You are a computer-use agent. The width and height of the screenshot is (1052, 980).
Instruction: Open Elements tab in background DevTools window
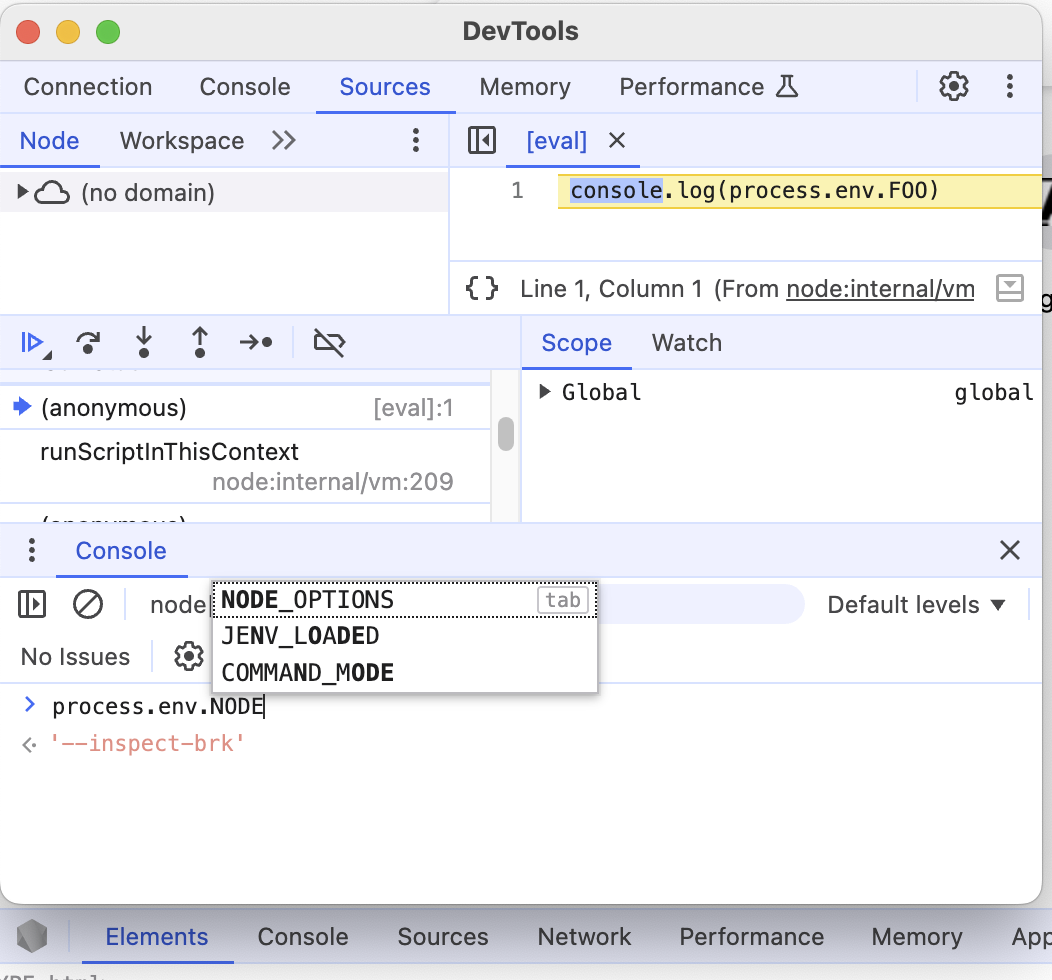coord(157,936)
